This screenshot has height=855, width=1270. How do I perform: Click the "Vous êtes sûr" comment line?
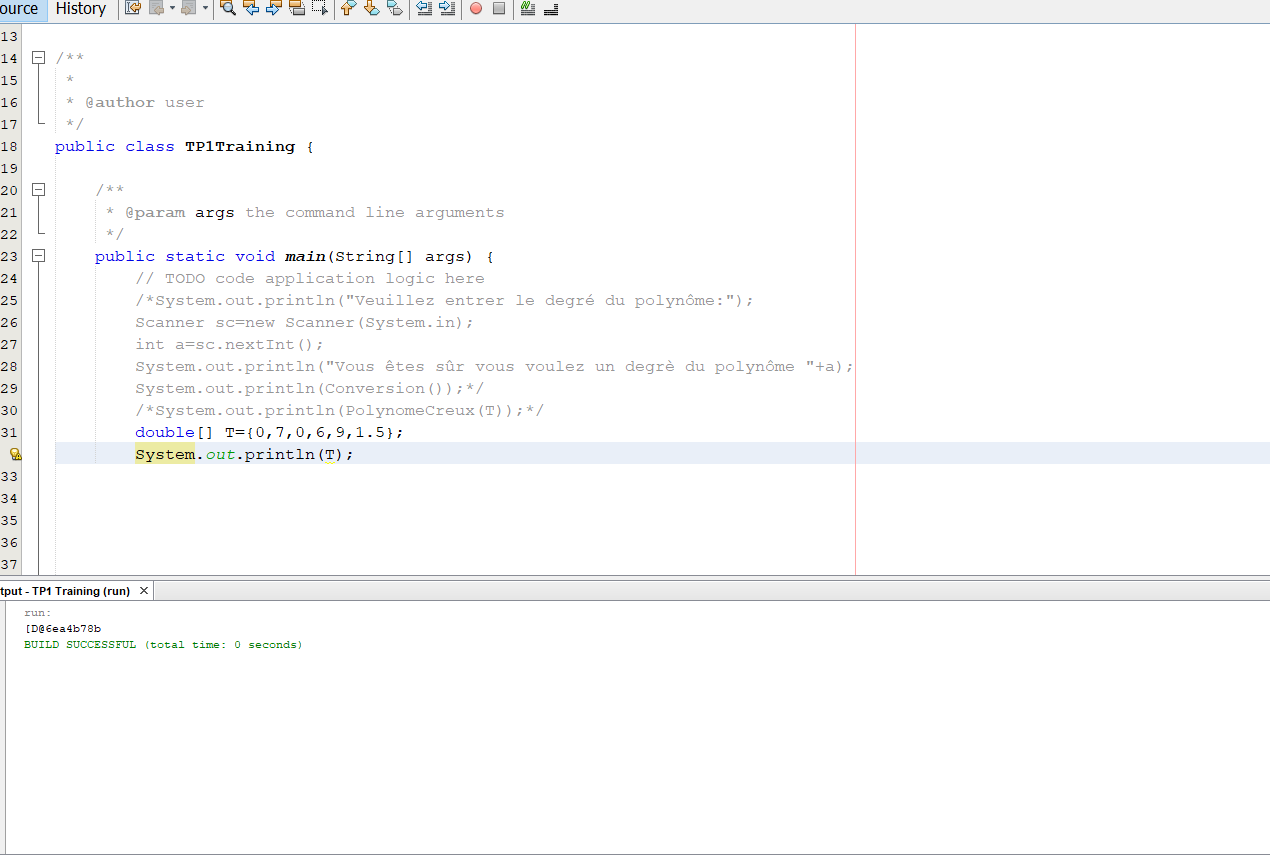[x=495, y=366]
